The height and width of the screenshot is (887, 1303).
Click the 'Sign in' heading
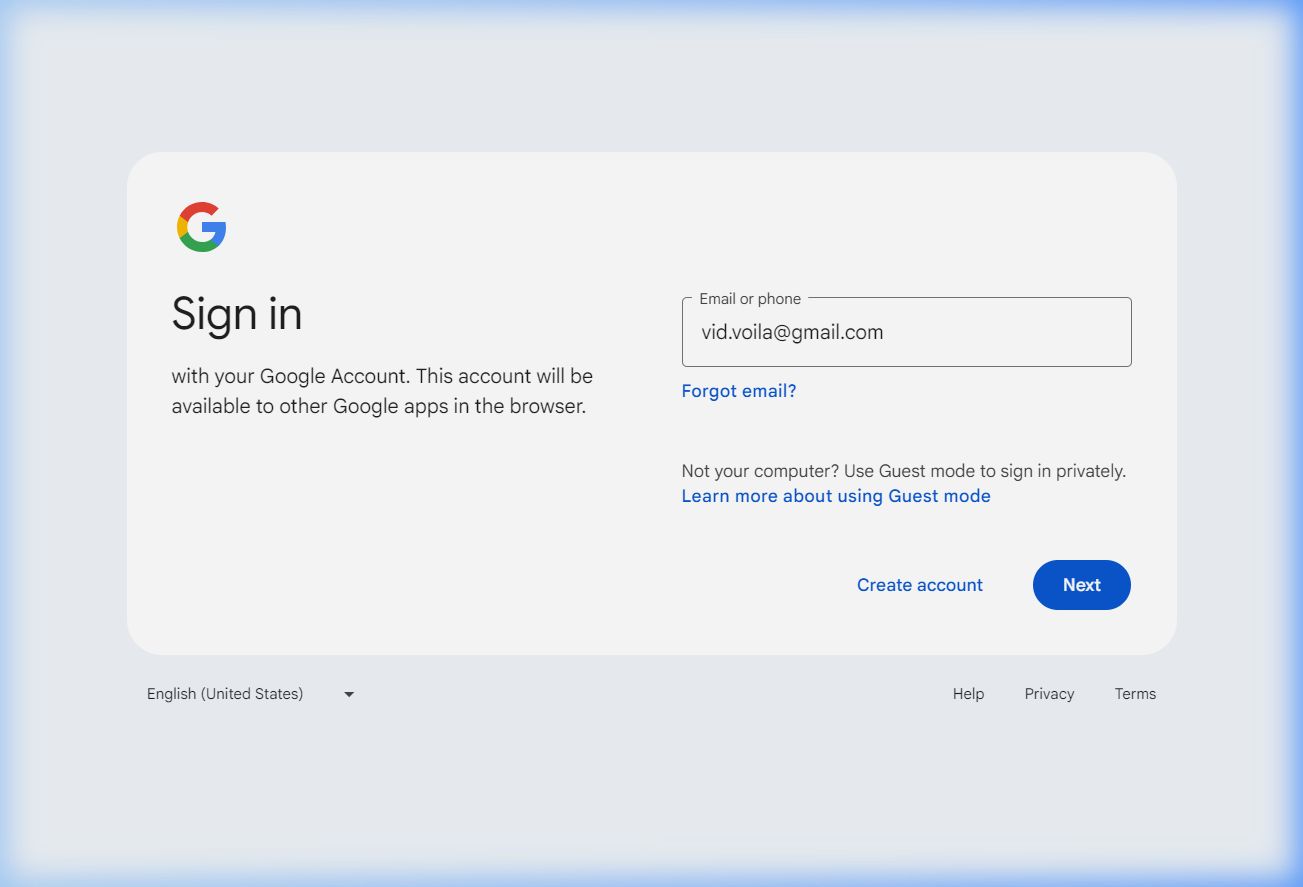(237, 314)
